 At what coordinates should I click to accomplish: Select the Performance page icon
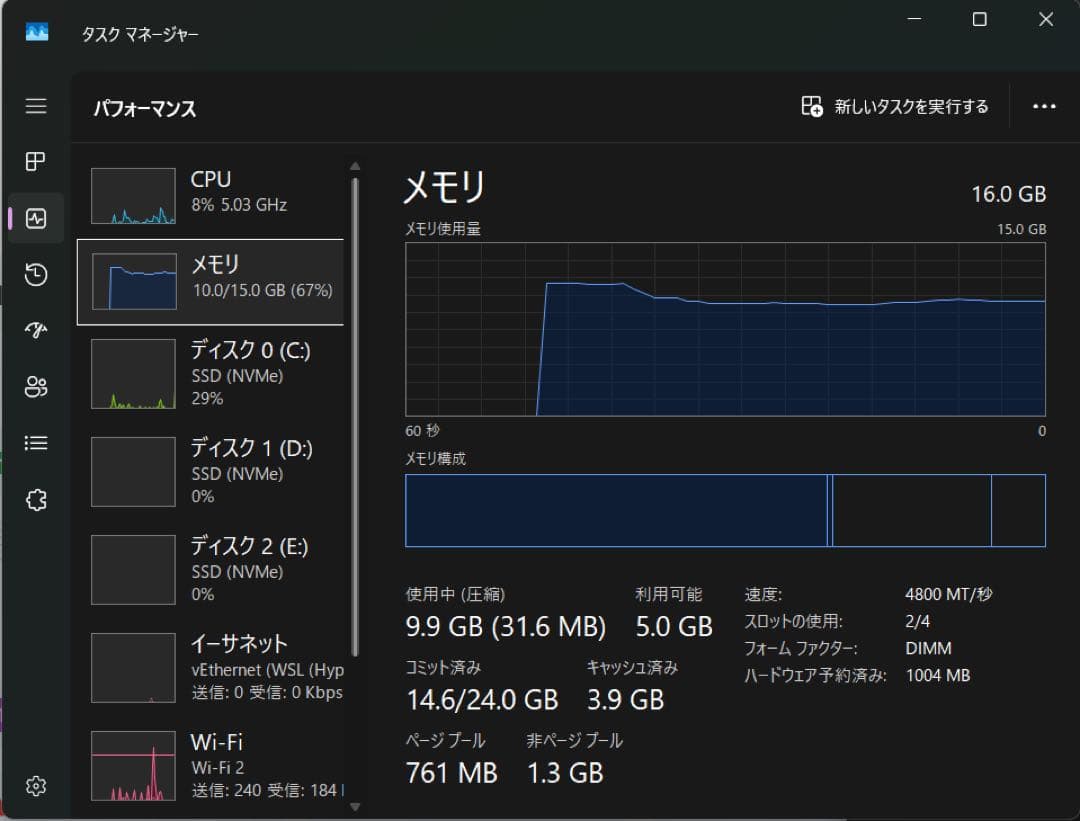[x=36, y=218]
